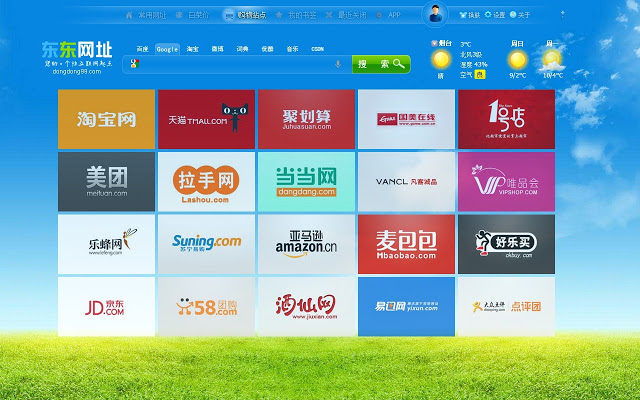
Task: Select the 百度 search engine tab
Action: pyautogui.click(x=142, y=49)
